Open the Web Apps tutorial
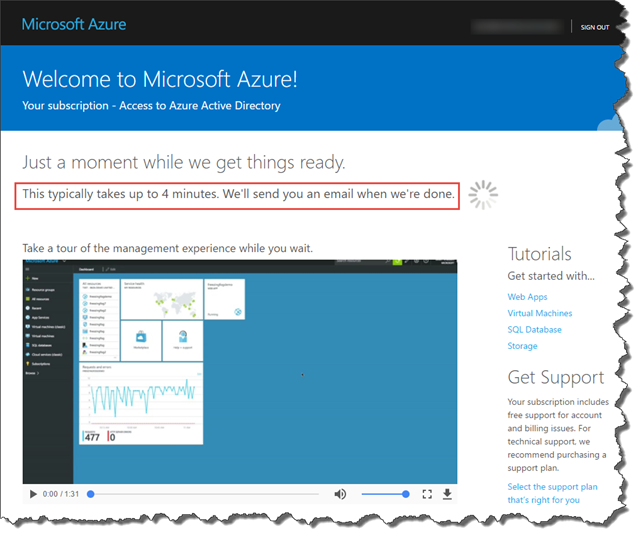Screen dimensions: 643x540 tap(527, 297)
